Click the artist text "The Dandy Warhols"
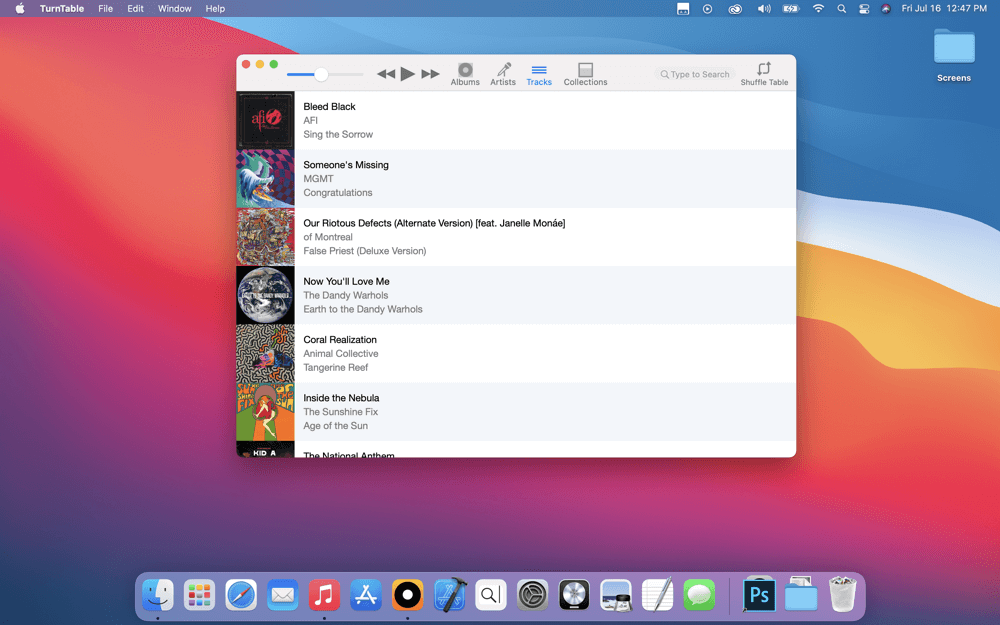 point(346,295)
